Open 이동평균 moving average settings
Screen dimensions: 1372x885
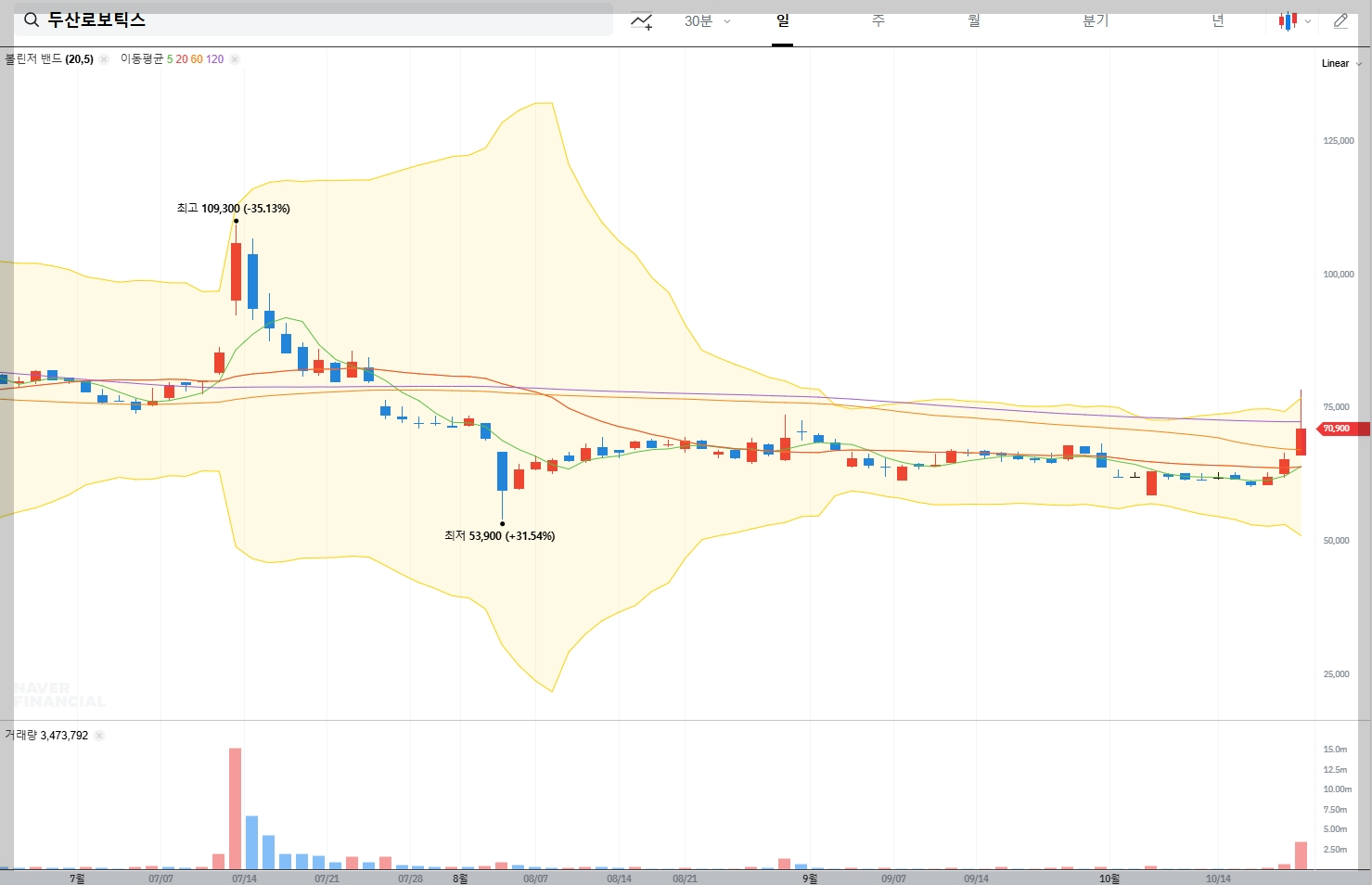click(x=141, y=59)
